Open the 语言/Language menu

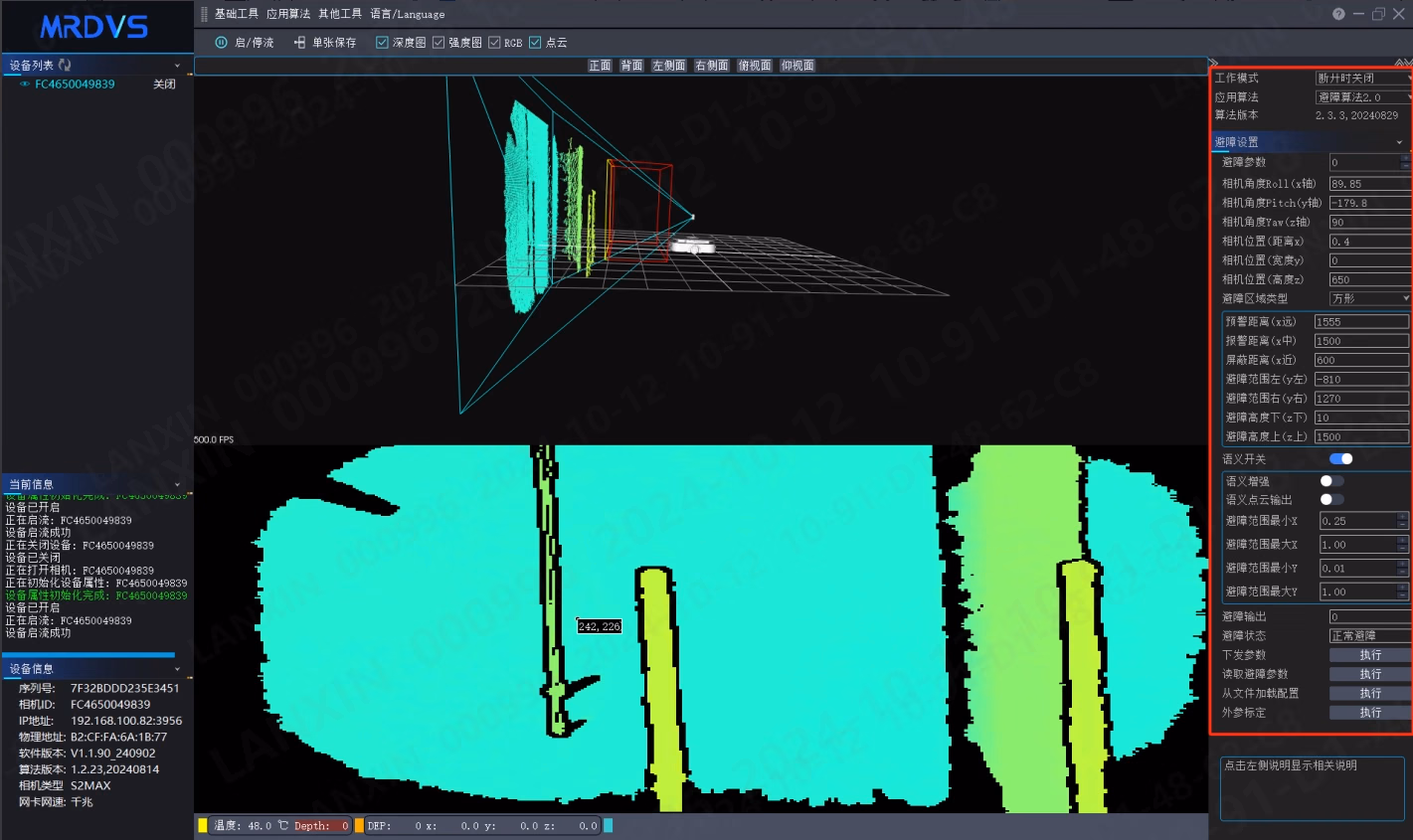[408, 14]
